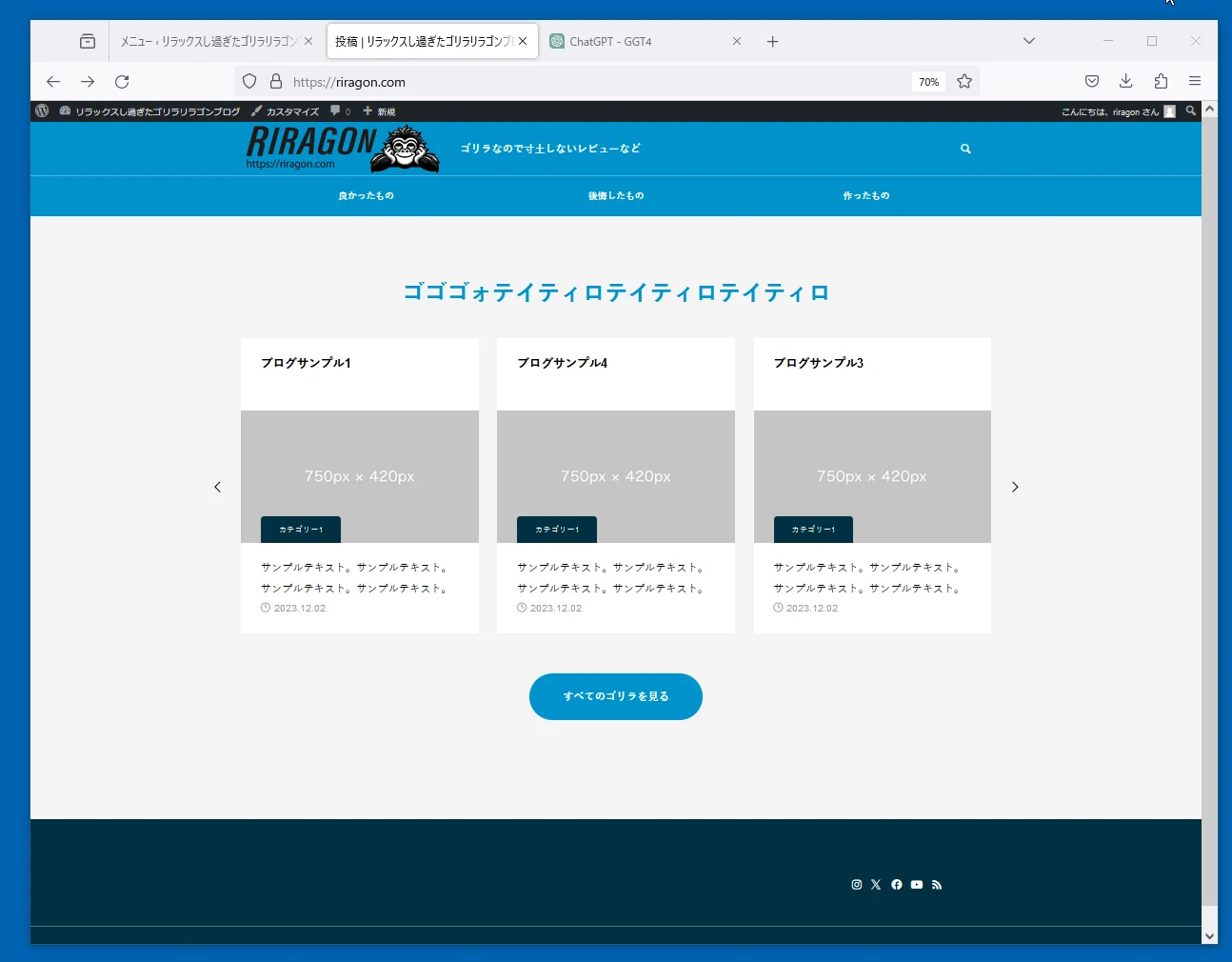Click the WordPress logo in admin bar
1232x962 pixels.
tap(42, 111)
